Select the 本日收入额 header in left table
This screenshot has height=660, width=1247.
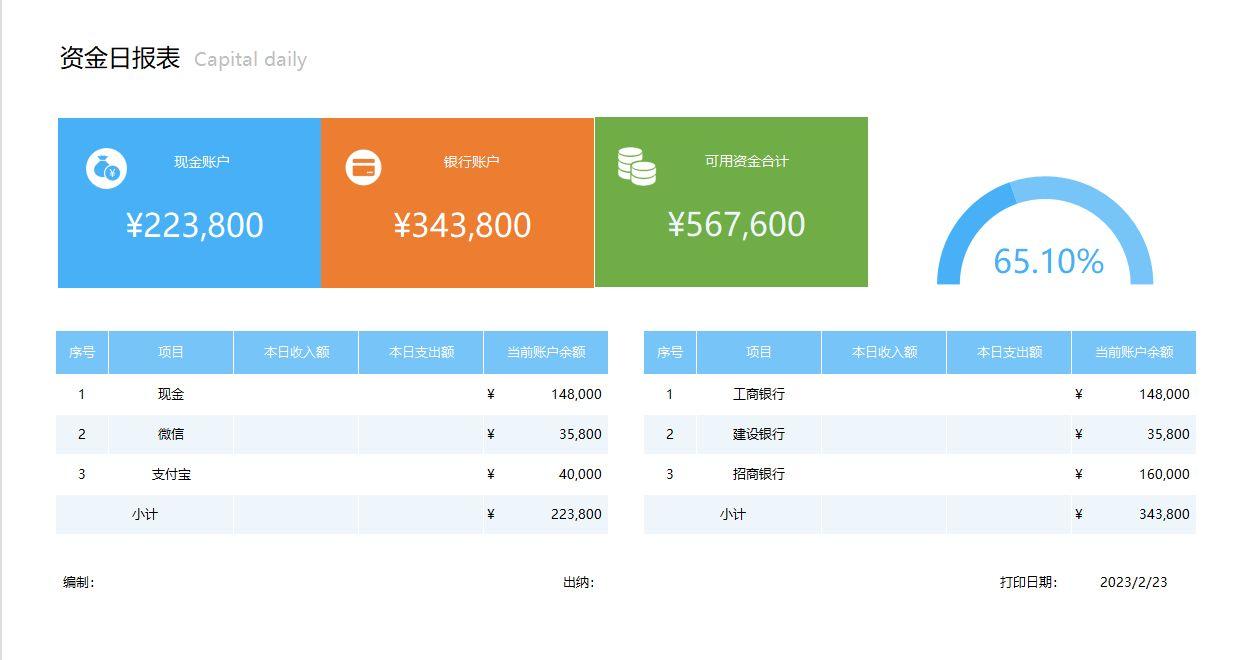point(296,352)
